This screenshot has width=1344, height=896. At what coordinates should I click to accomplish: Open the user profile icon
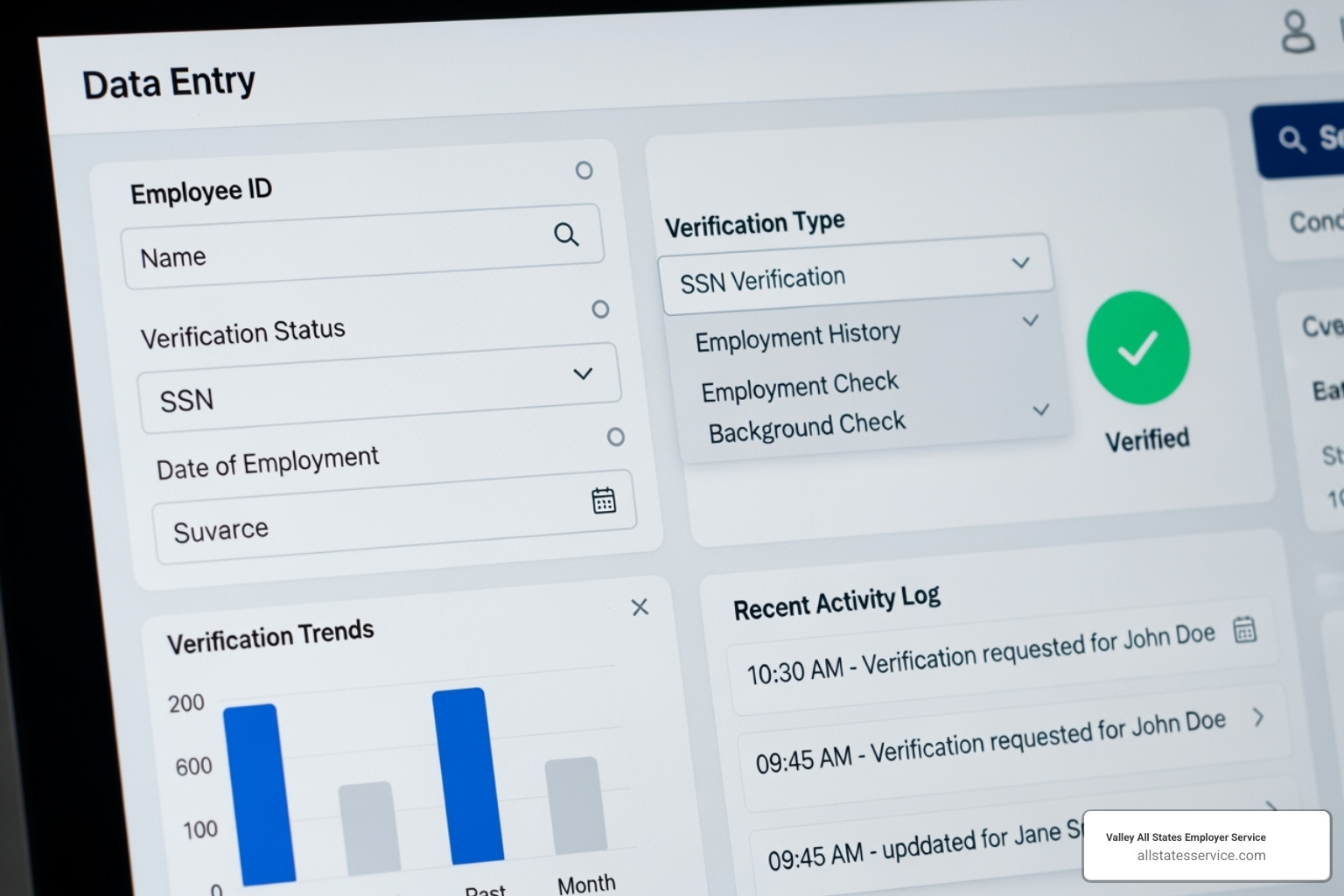click(x=1296, y=32)
